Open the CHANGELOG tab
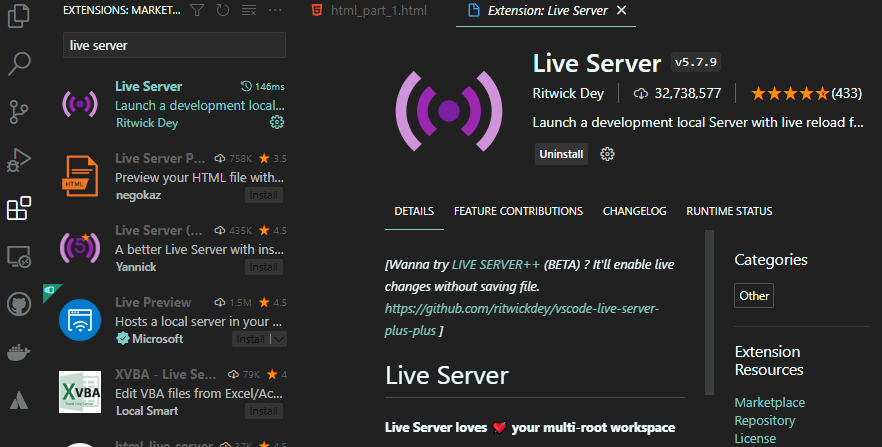 tap(634, 211)
